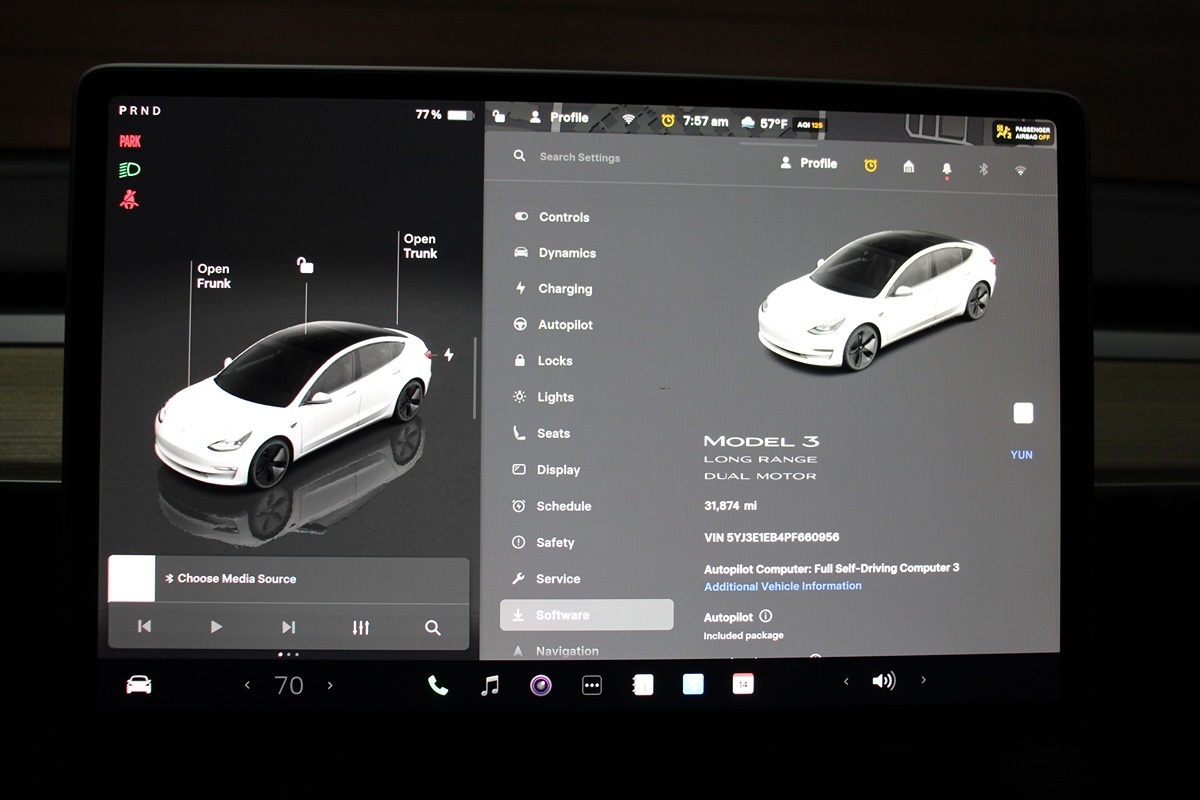The height and width of the screenshot is (800, 1200).
Task: Open Additional Vehicle Information link
Action: [782, 586]
